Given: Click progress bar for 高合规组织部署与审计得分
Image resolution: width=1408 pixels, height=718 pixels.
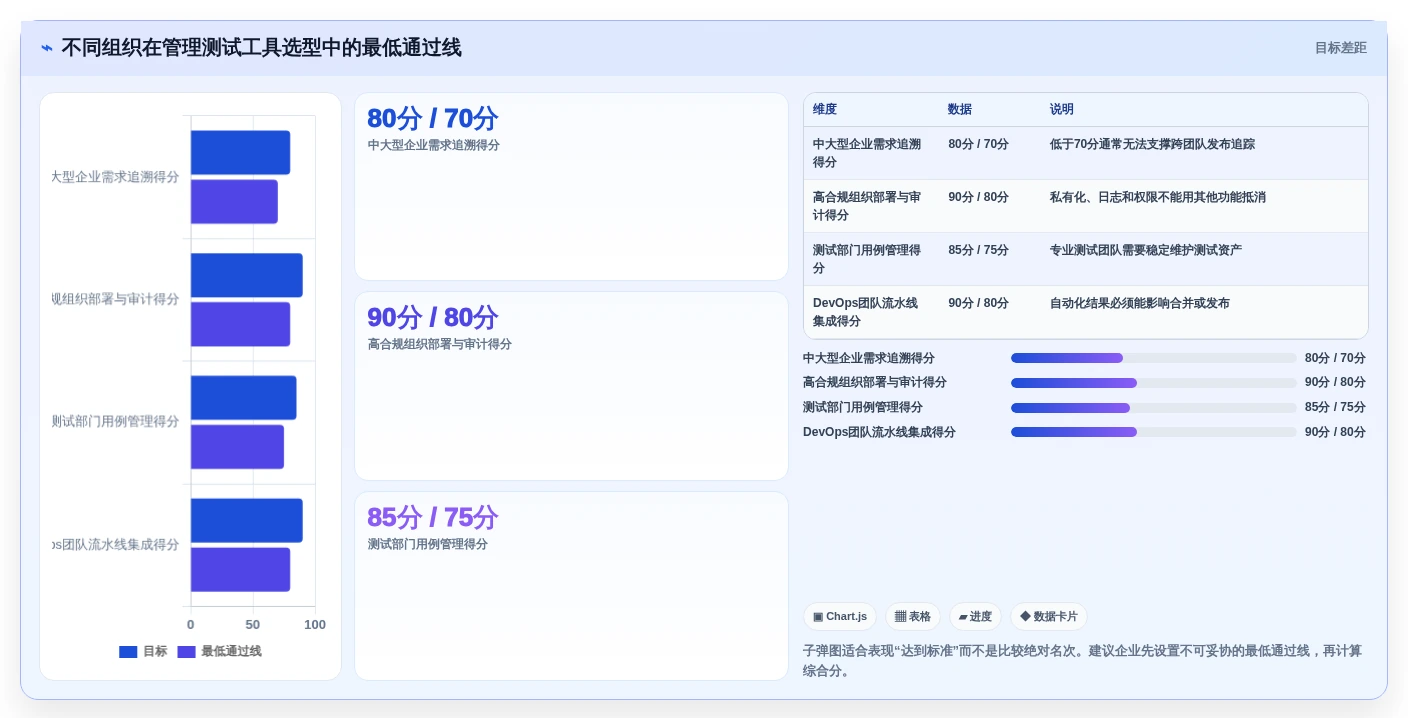Looking at the screenshot, I should click(1153, 383).
